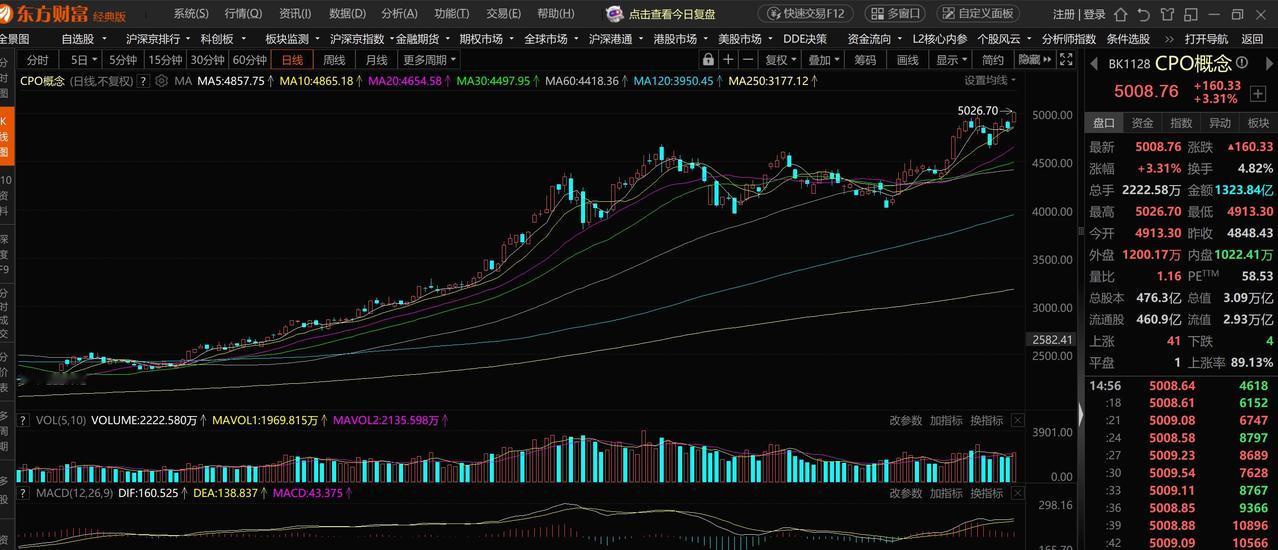Screen dimensions: 1278x550
Task: Open 设置均线 dropdown
Action: click(989, 80)
